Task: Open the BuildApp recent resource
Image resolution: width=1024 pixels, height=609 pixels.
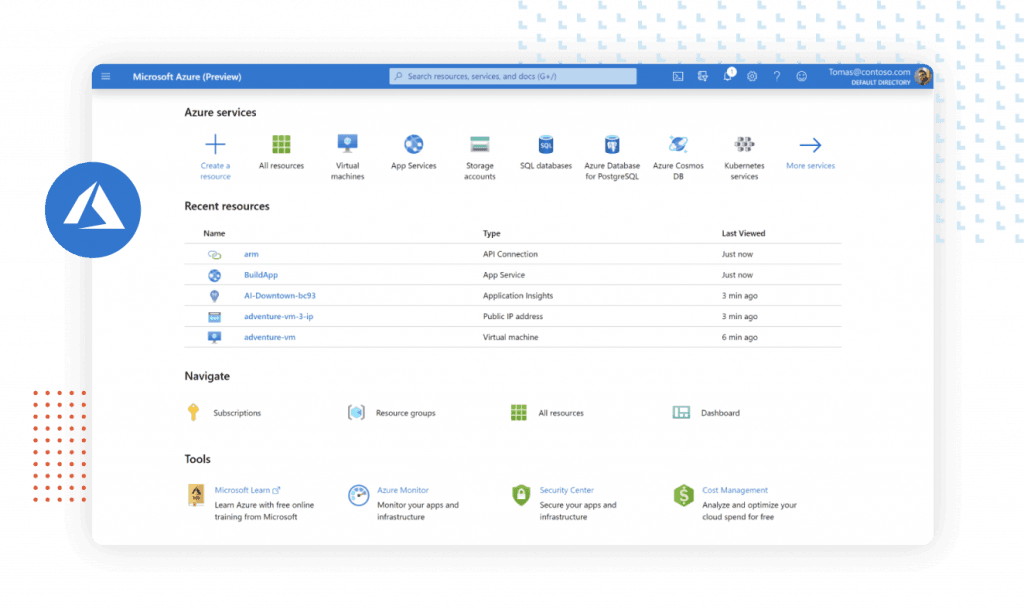Action: 261,275
